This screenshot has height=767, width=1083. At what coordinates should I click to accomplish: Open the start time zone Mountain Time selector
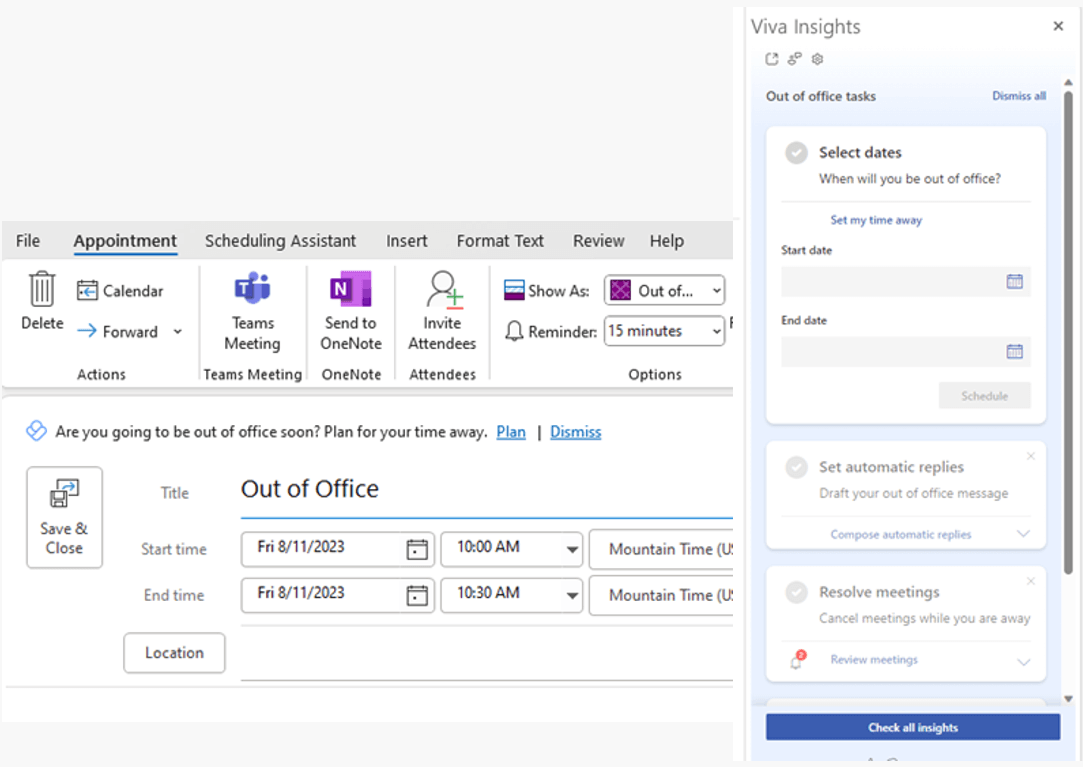(x=662, y=549)
